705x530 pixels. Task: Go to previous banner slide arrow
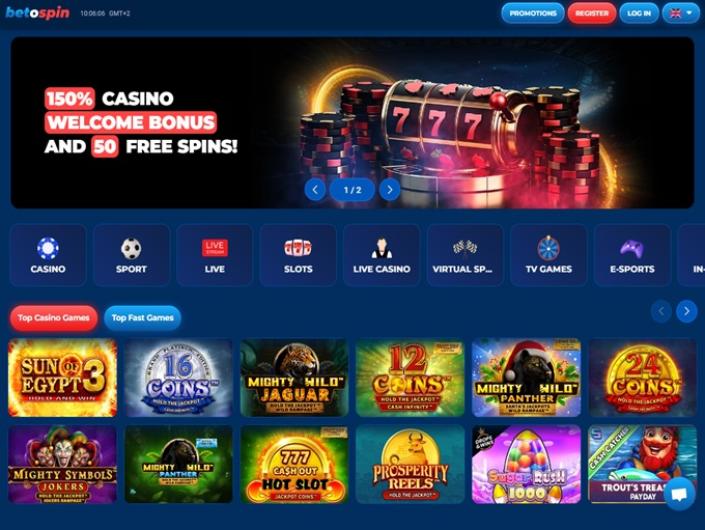coord(315,190)
